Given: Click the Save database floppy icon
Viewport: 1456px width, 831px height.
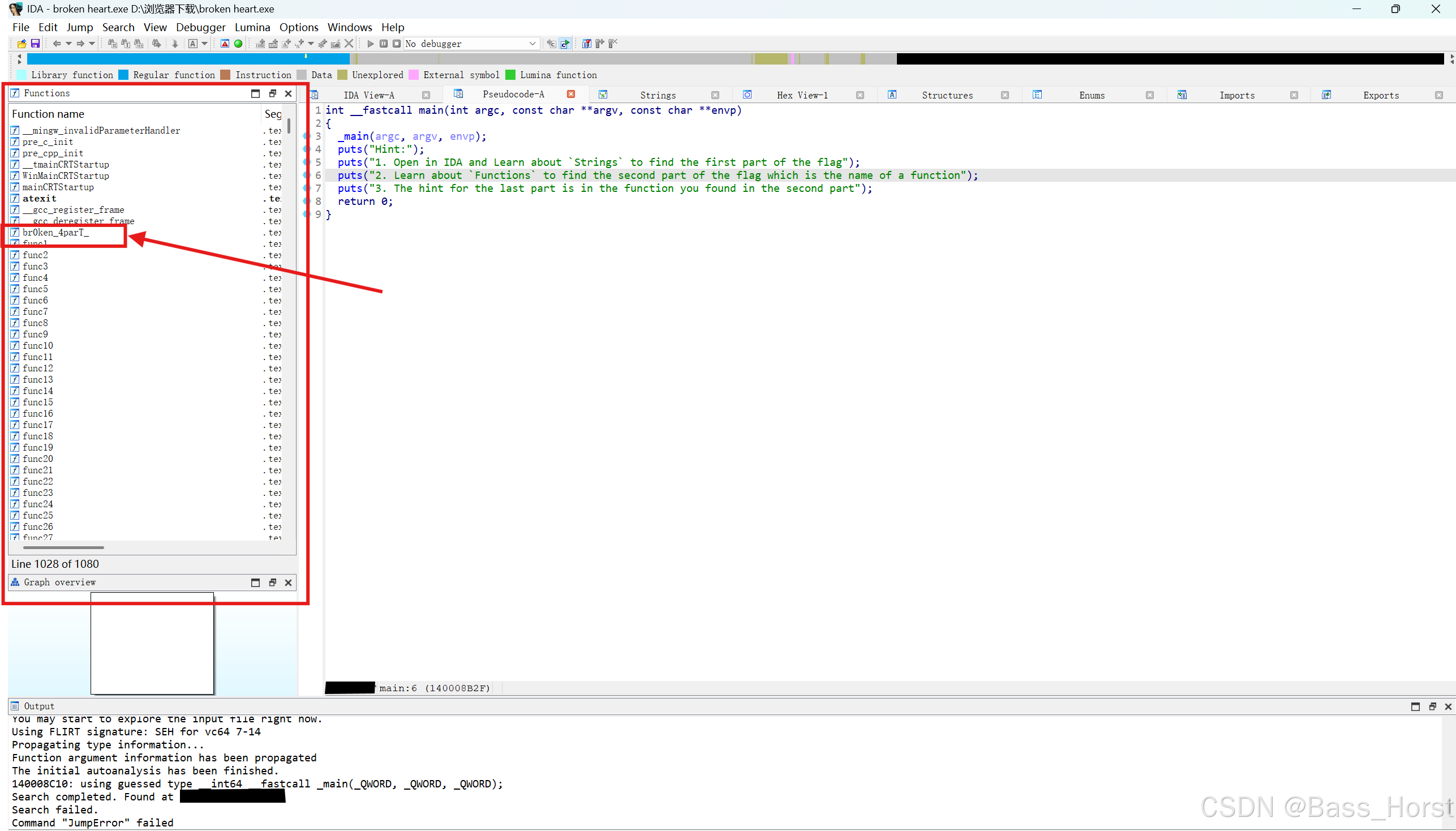Looking at the screenshot, I should (35, 44).
